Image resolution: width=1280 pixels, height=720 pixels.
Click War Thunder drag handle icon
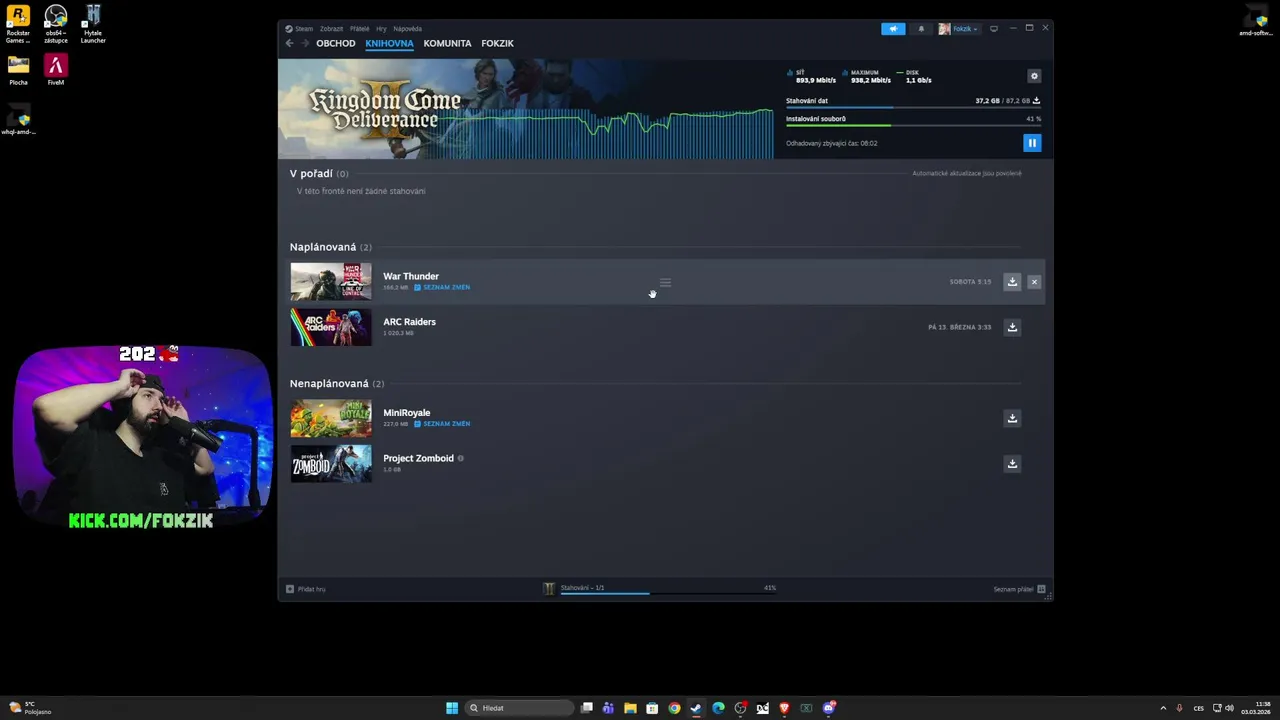tap(665, 283)
